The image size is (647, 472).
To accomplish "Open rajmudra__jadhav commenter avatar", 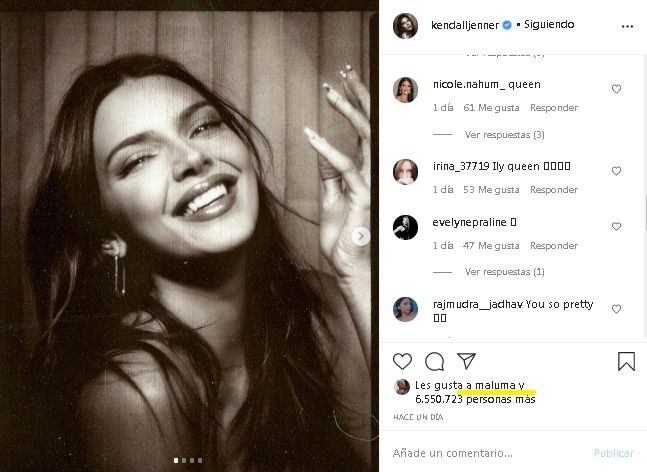I will (x=405, y=309).
